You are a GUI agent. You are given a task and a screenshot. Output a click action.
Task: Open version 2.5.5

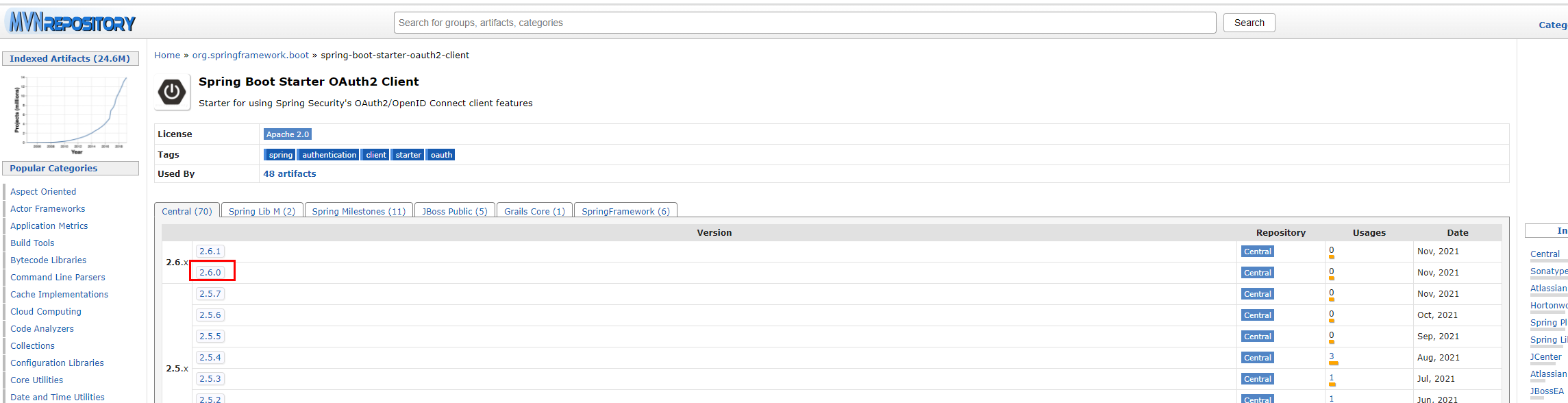tap(210, 337)
